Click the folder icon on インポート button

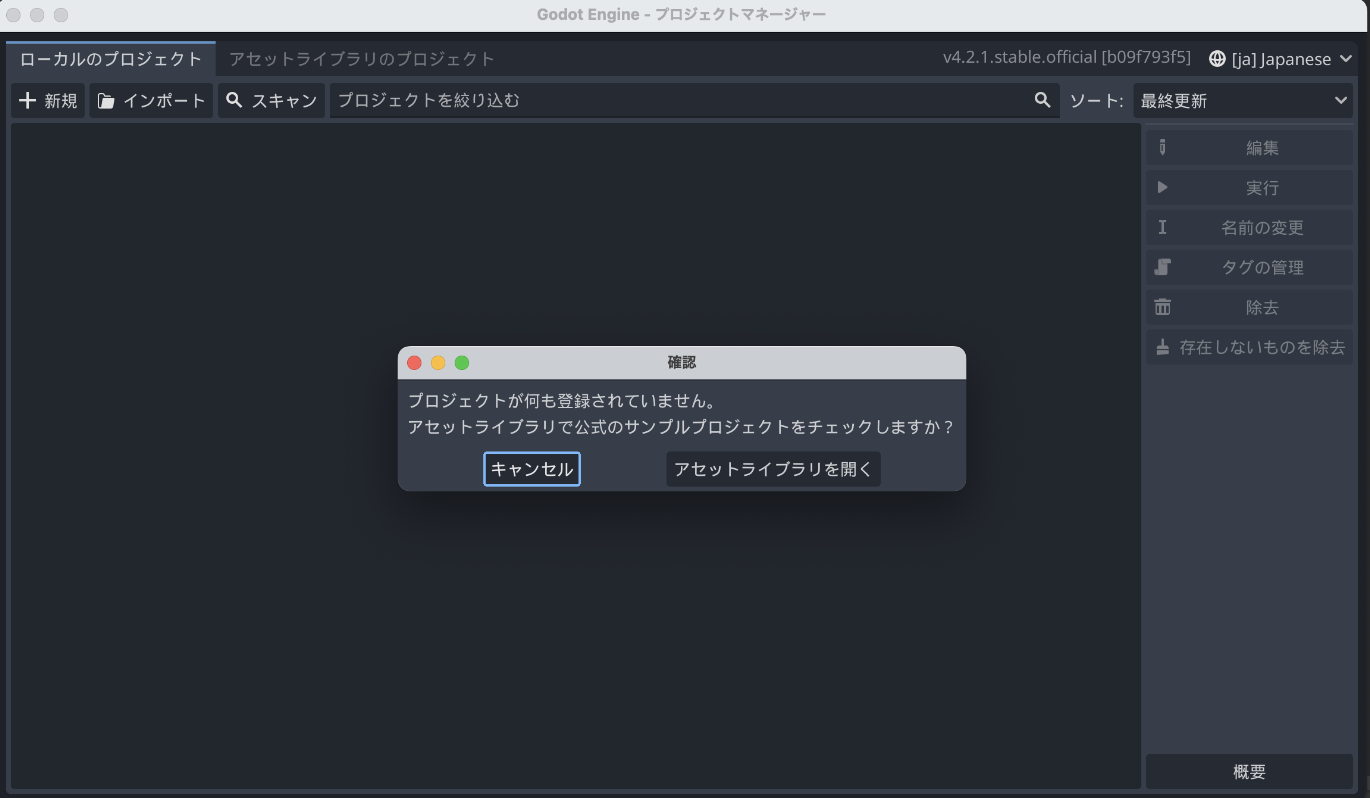point(106,100)
